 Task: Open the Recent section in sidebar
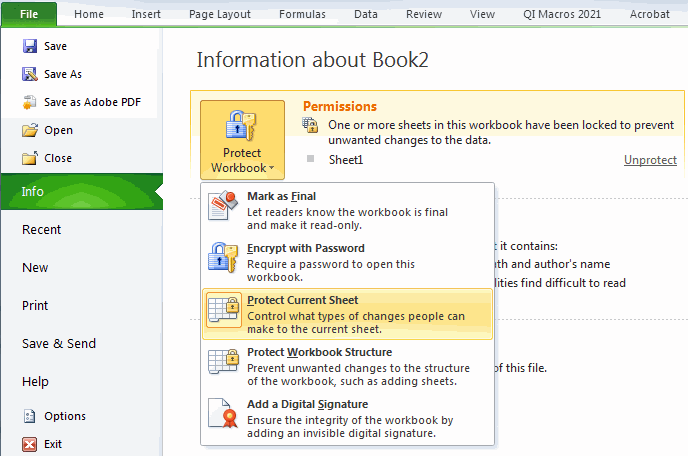pyautogui.click(x=42, y=230)
